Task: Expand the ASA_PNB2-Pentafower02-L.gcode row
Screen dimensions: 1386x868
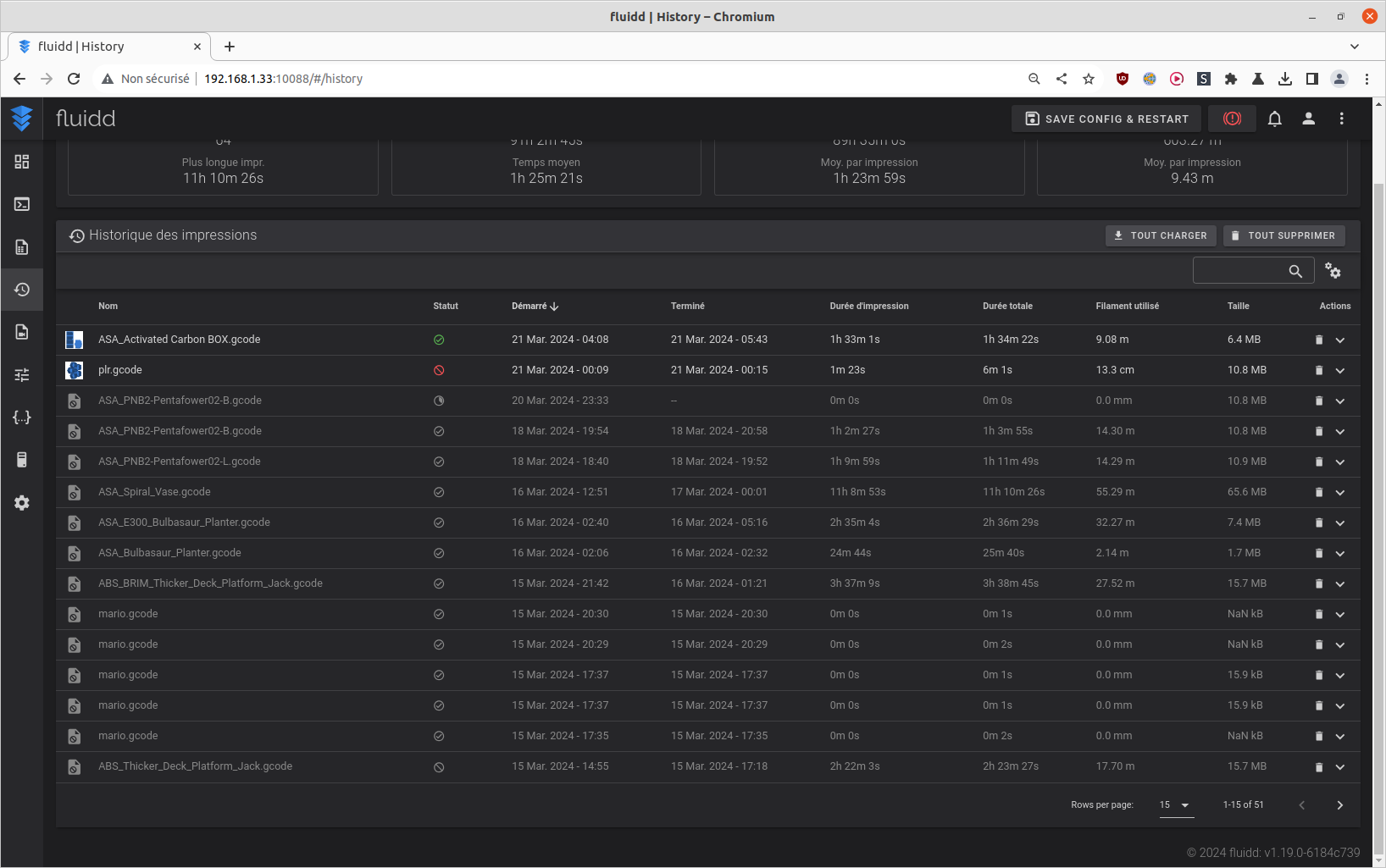Action: [x=1340, y=462]
